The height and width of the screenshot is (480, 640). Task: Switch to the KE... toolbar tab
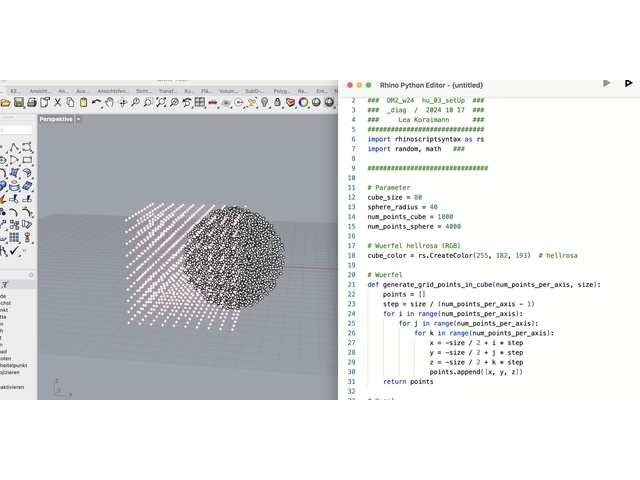pyautogui.click(x=16, y=91)
